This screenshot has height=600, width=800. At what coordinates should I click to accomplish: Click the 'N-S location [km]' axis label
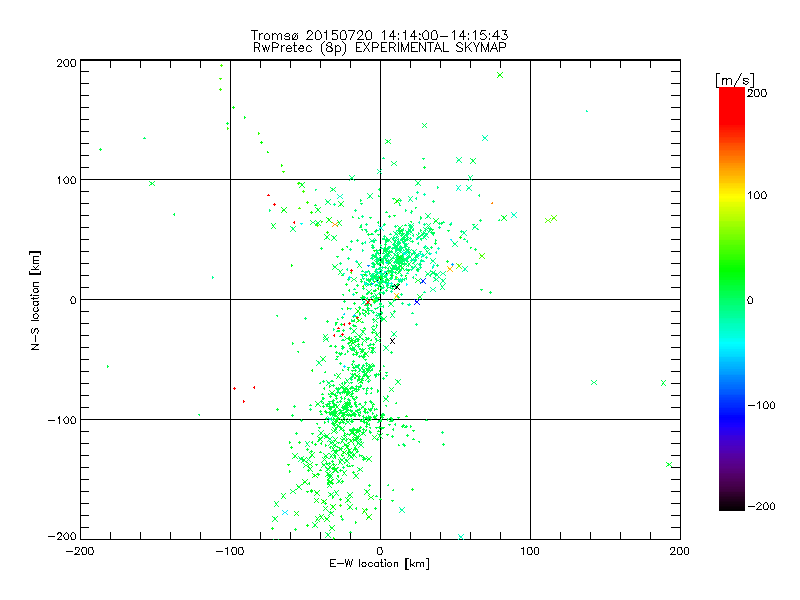[35, 300]
